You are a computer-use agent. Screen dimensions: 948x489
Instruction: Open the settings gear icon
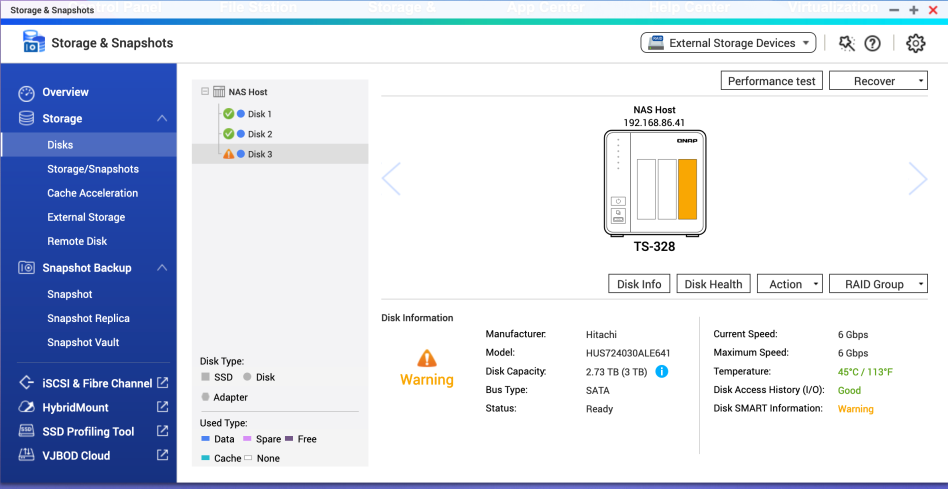point(916,43)
